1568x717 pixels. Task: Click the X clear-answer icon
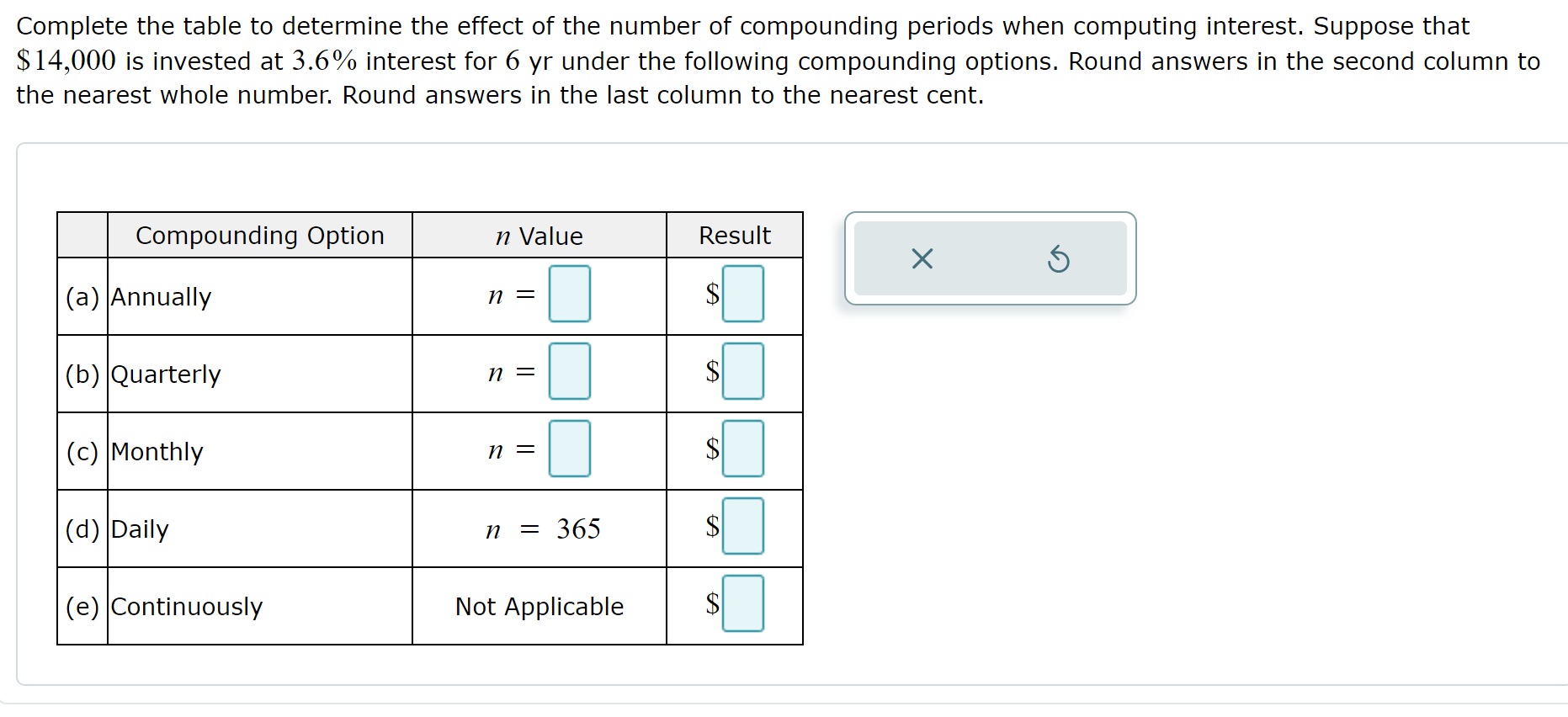(922, 259)
